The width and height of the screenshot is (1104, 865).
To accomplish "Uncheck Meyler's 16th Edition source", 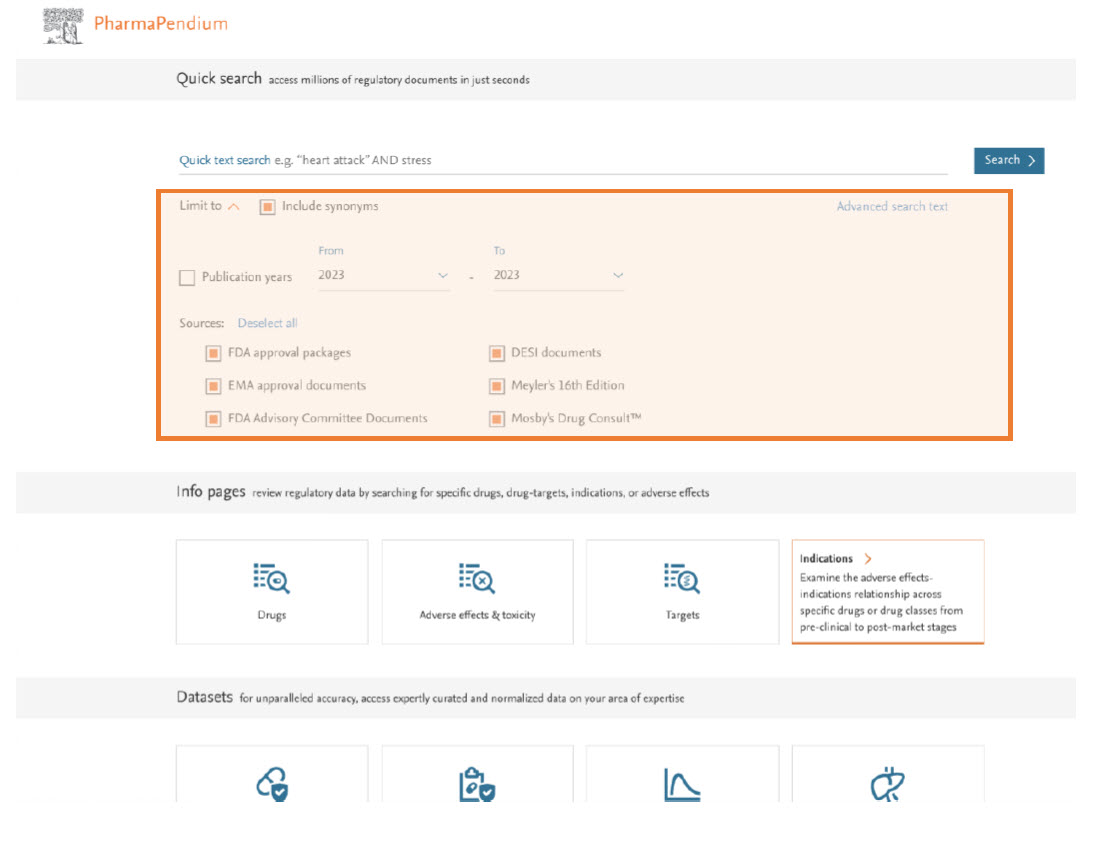I will click(497, 386).
